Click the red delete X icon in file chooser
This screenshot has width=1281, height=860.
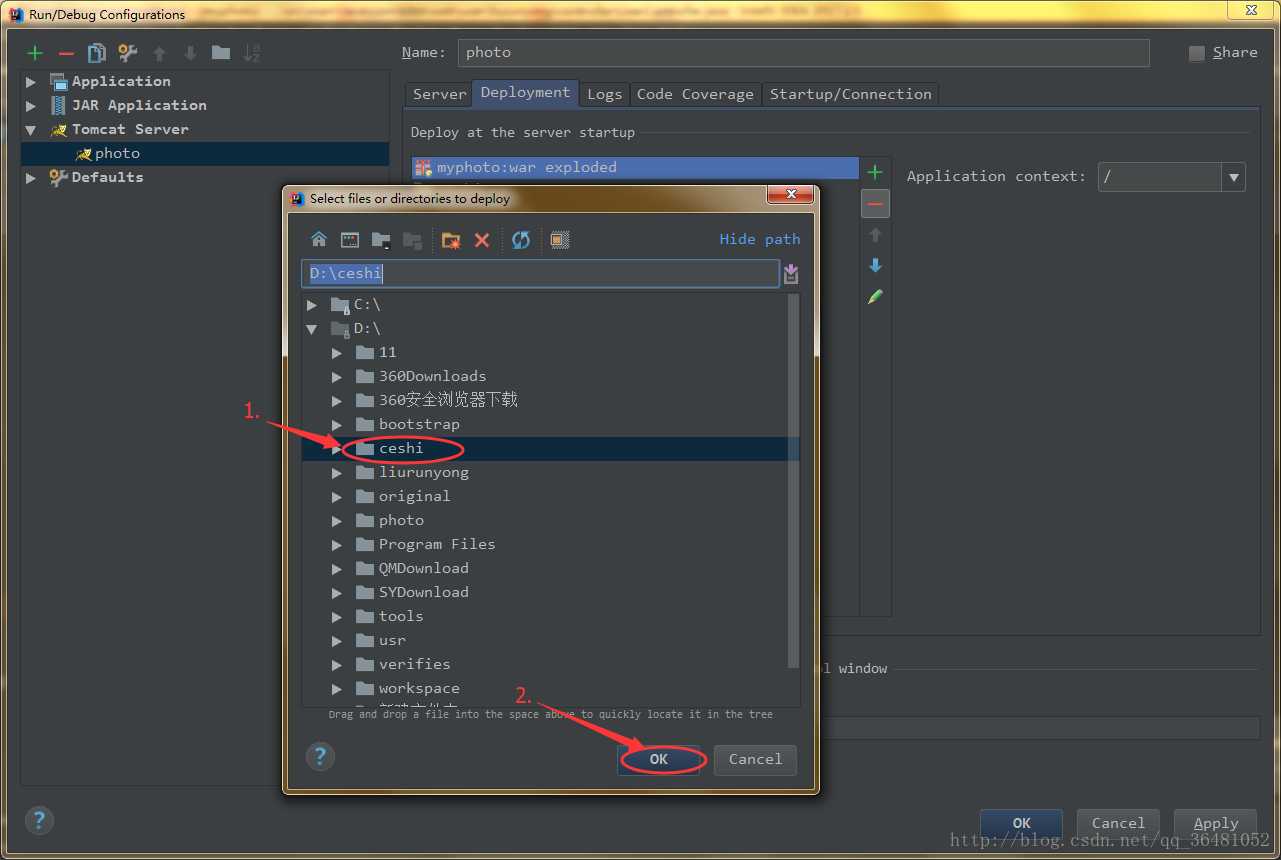[x=482, y=240]
